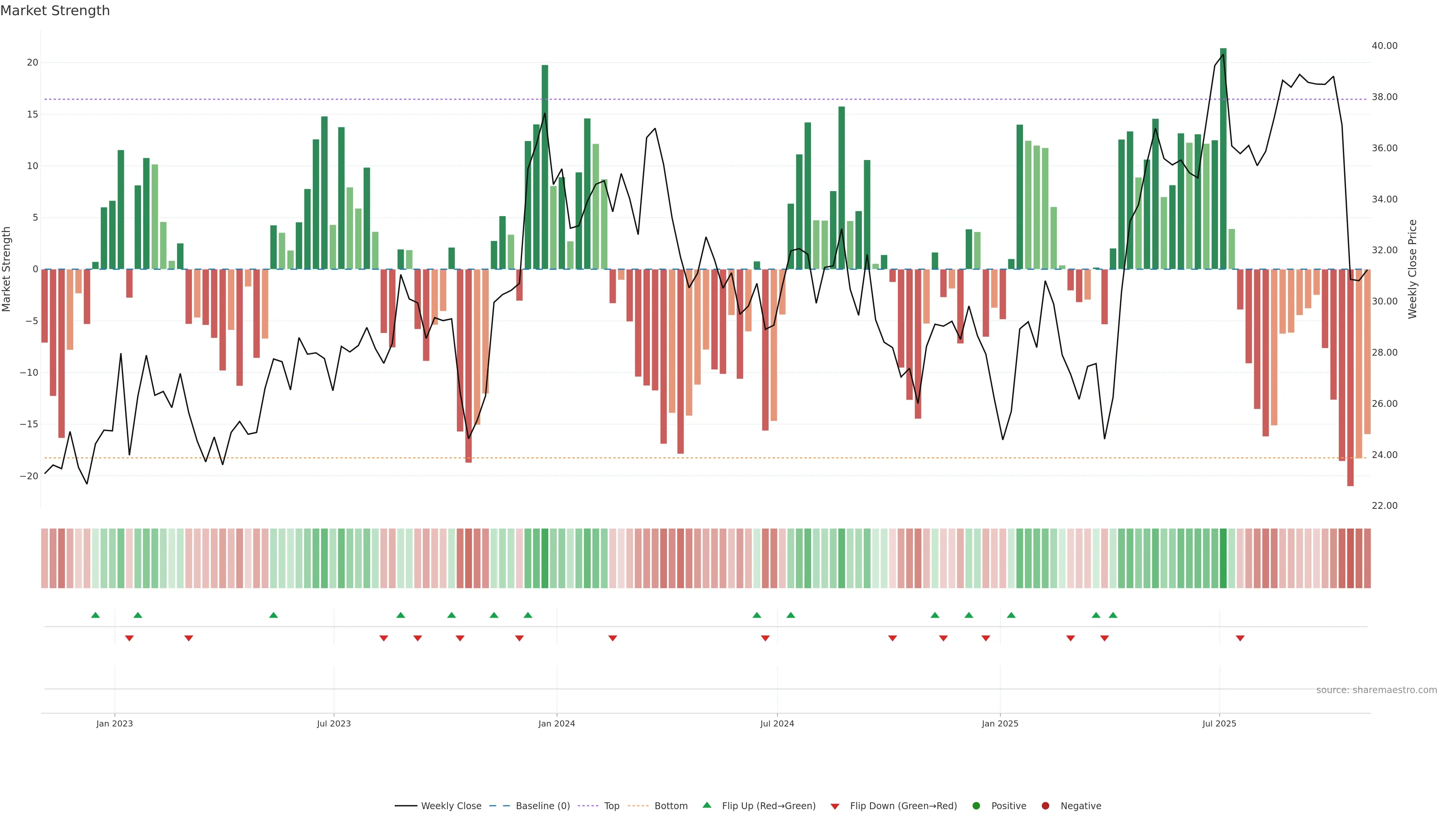1456x819 pixels.
Task: Click the Flip Down red triangle legend icon
Action: point(835,806)
